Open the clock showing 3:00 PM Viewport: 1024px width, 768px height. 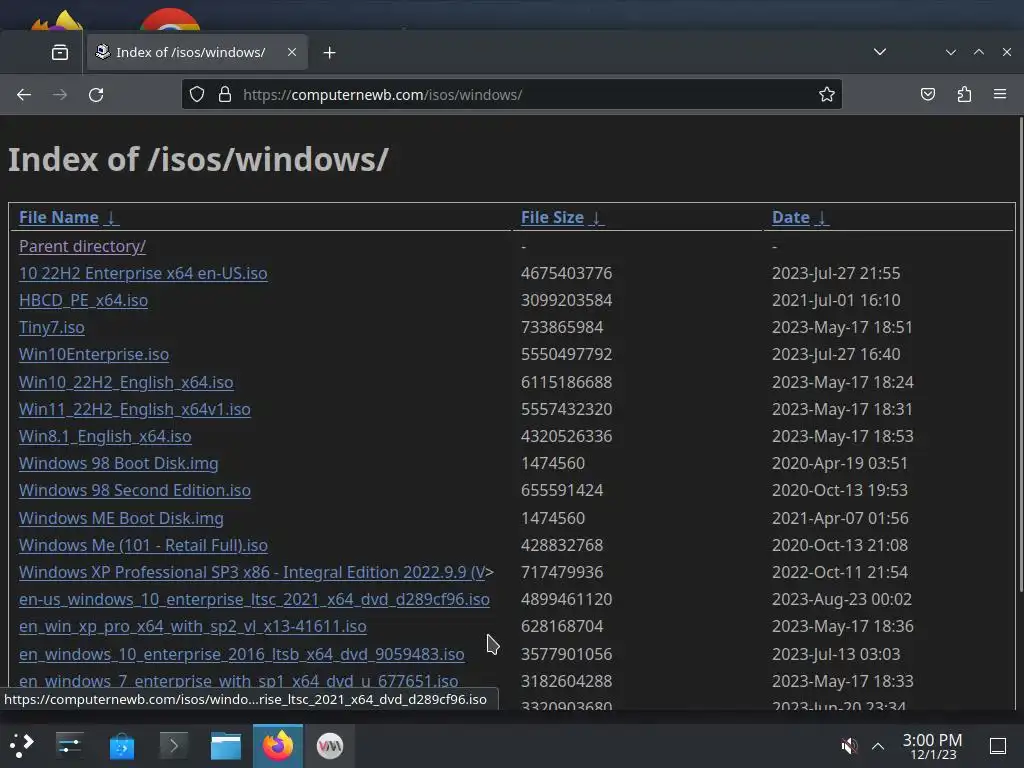933,746
